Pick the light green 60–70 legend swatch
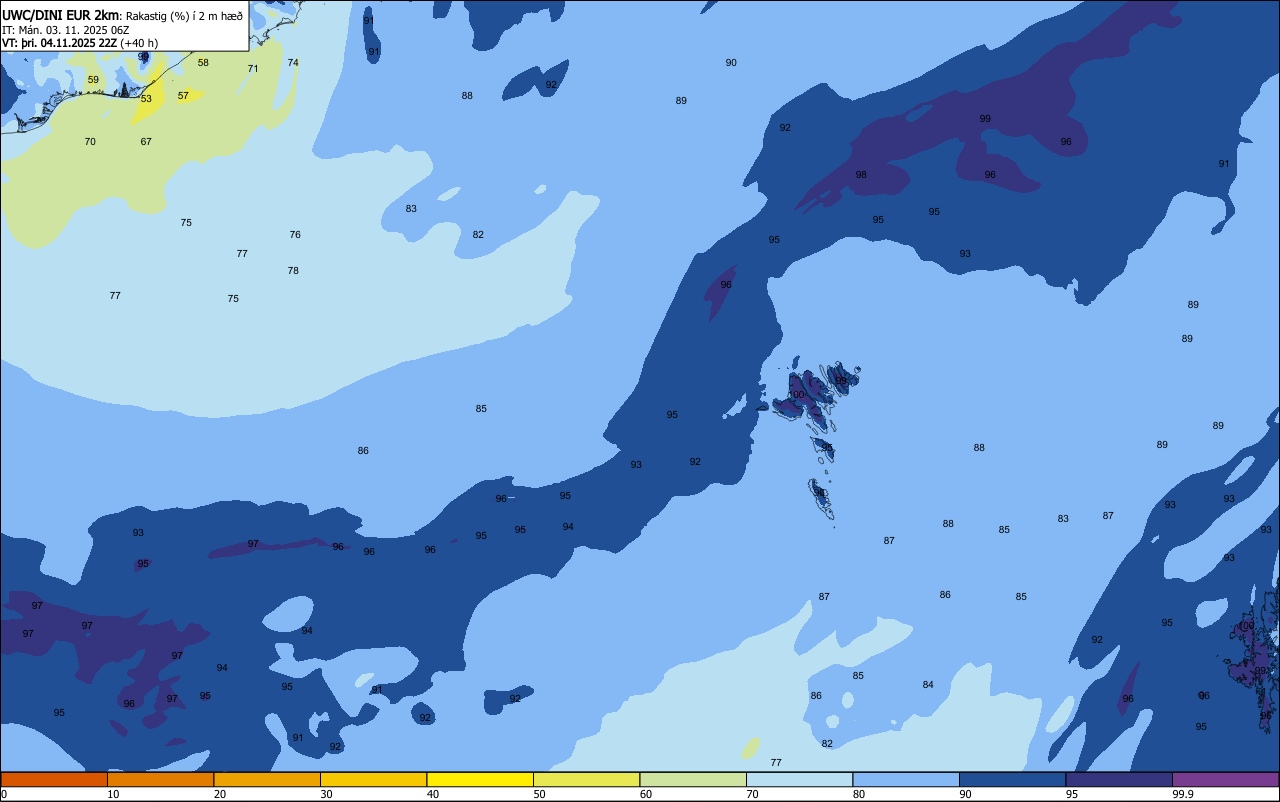This screenshot has height=802, width=1280. tap(693, 779)
